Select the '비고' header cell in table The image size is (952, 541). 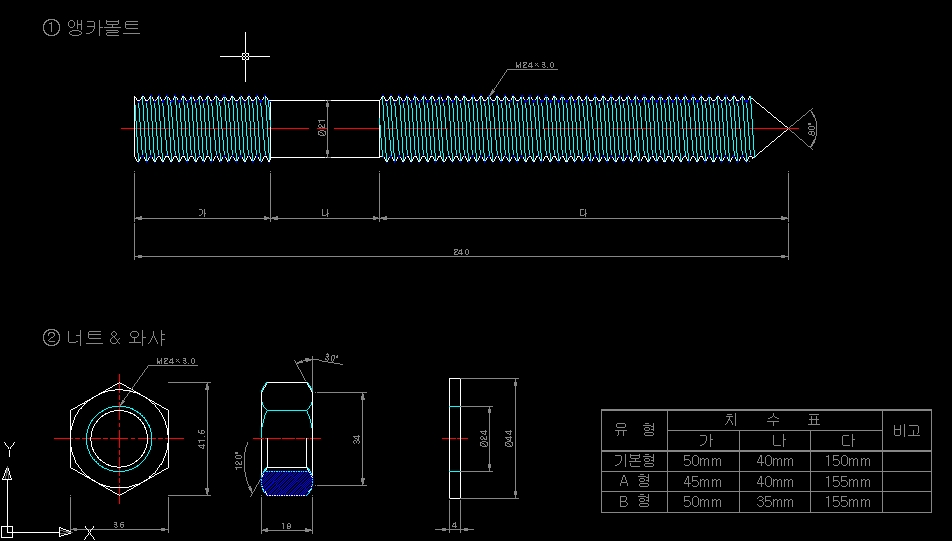(x=905, y=430)
